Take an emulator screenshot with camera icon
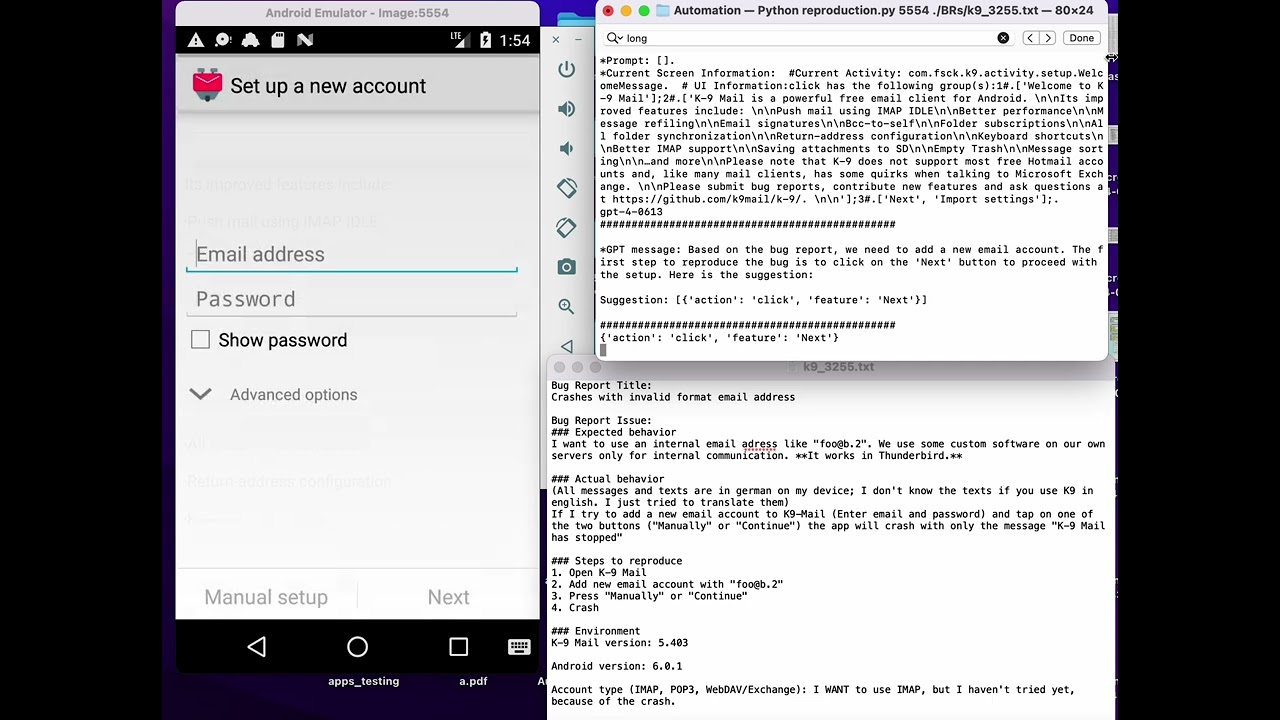The width and height of the screenshot is (1280, 720). (567, 267)
